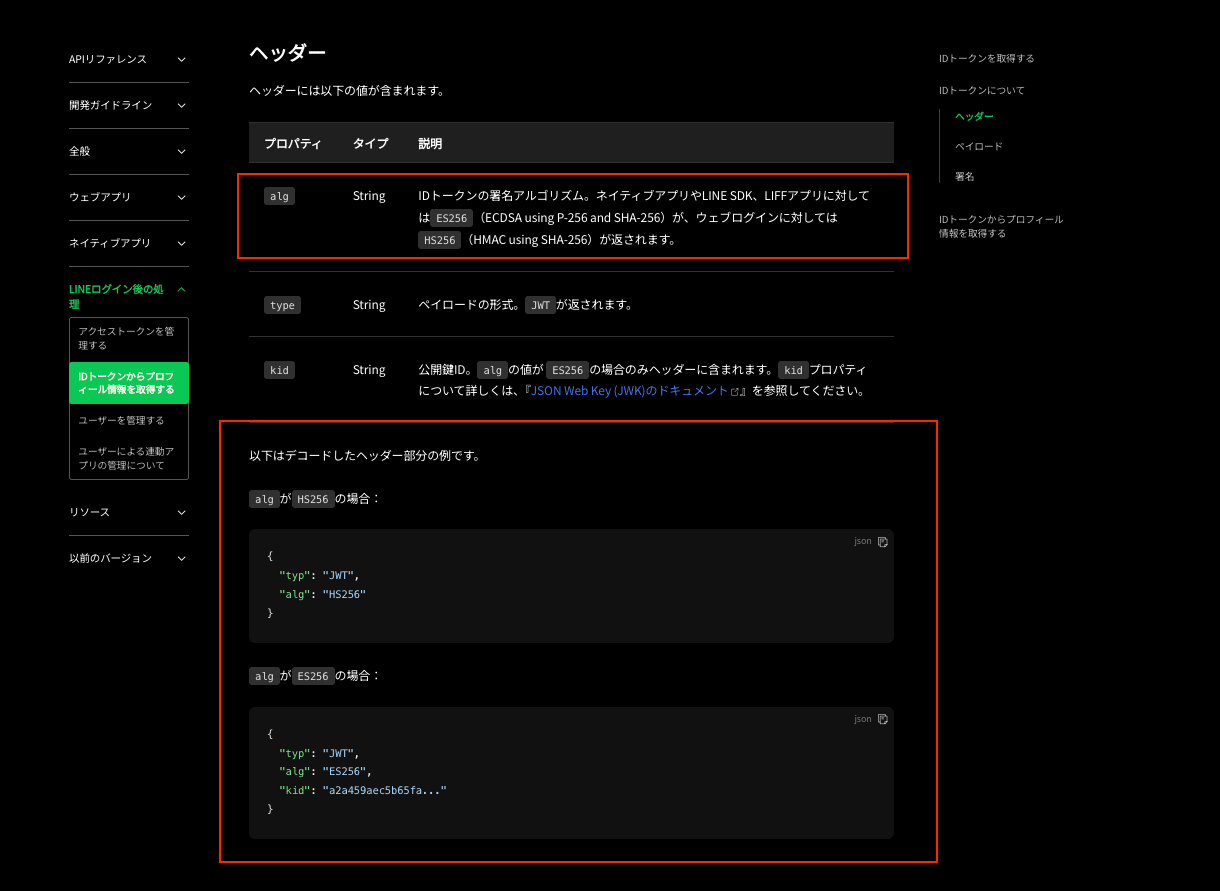This screenshot has width=1220, height=891.
Task: Expand the APIリファレンス sidebar section
Action: pyautogui.click(x=128, y=59)
